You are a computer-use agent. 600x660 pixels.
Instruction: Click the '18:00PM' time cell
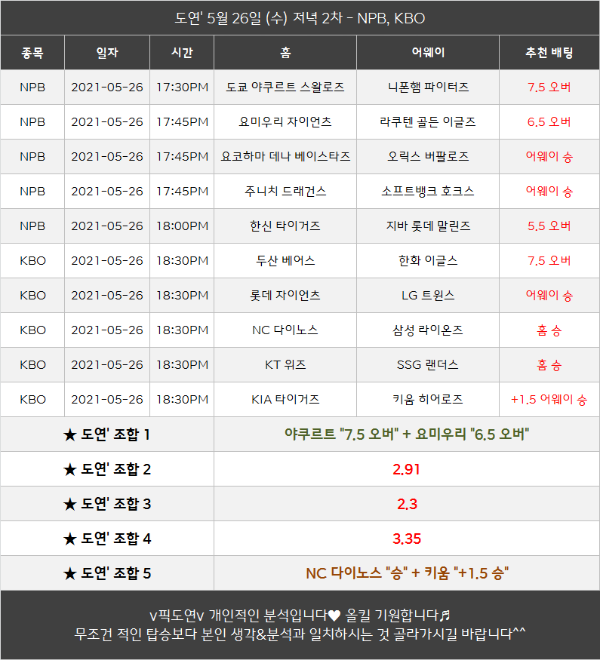point(182,226)
